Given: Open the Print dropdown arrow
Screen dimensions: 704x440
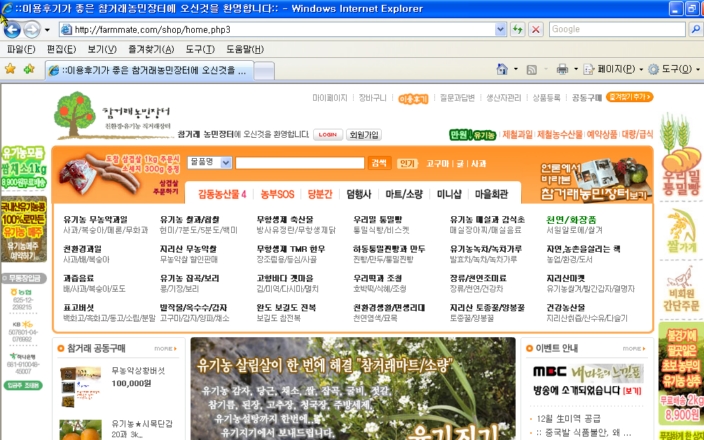Looking at the screenshot, I should tap(576, 69).
